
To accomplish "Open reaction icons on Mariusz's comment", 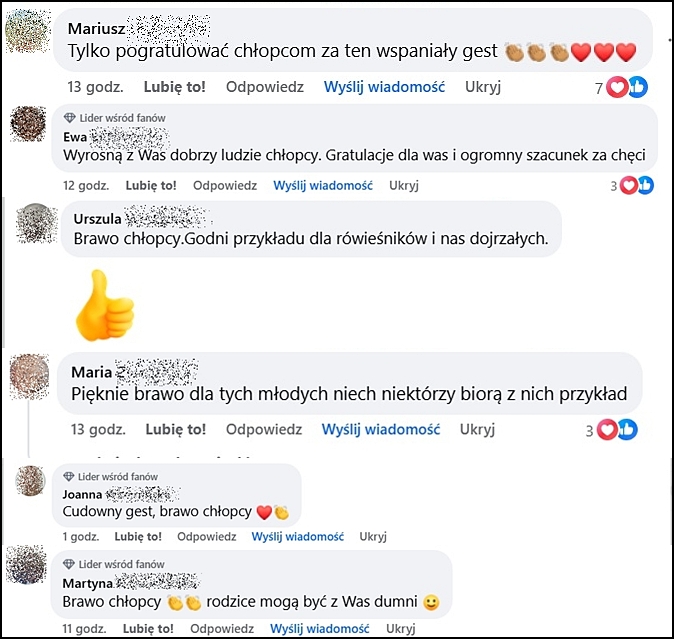I will tap(627, 87).
